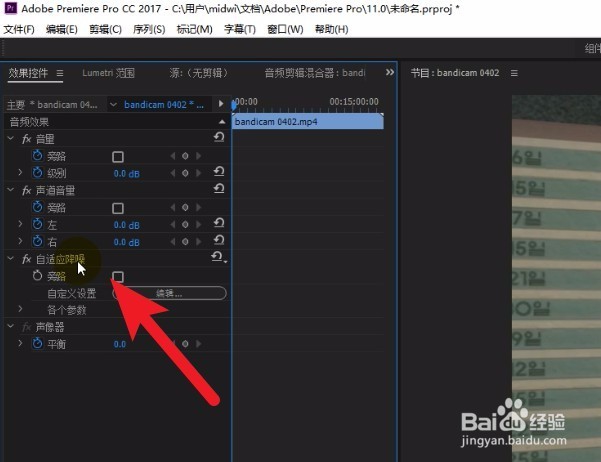Toggle stopwatch animation for 左
The image size is (601, 462).
[x=37, y=224]
